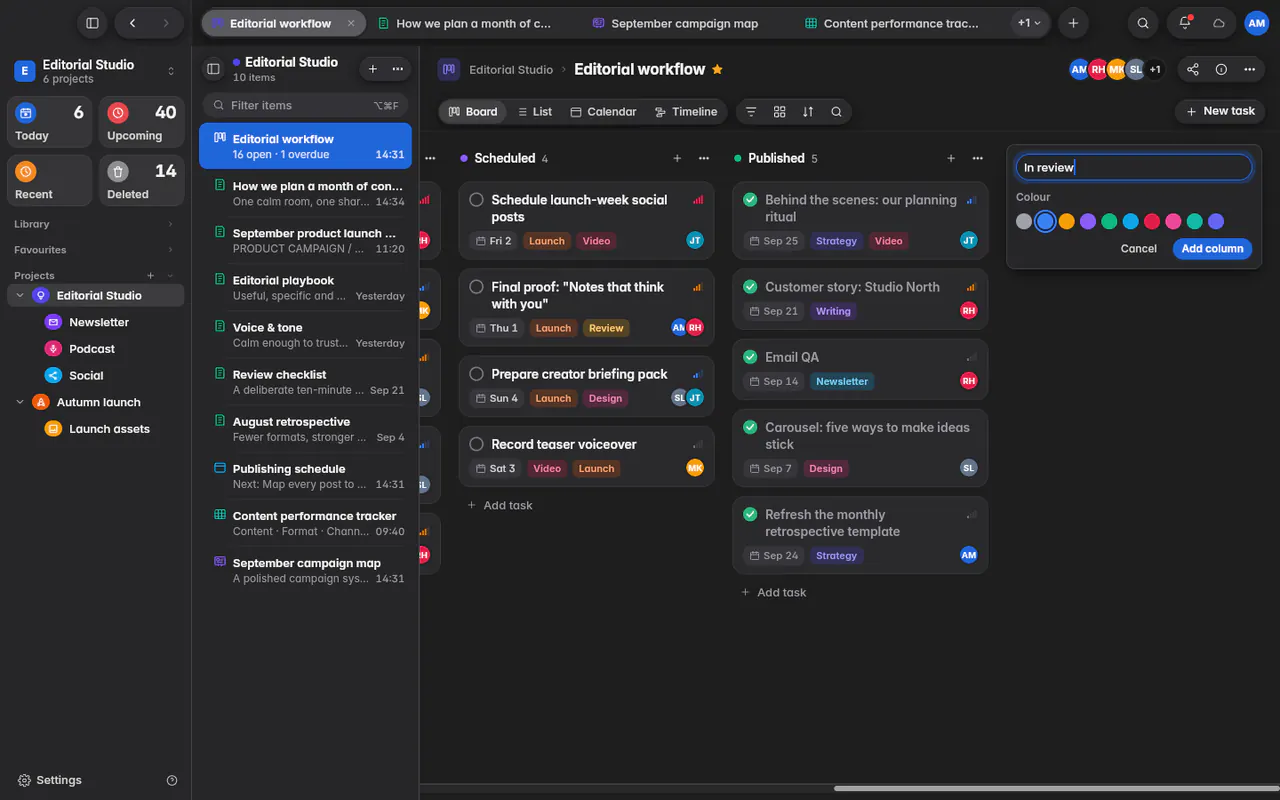Click the group-by grid icon in toolbar

pyautogui.click(x=780, y=112)
